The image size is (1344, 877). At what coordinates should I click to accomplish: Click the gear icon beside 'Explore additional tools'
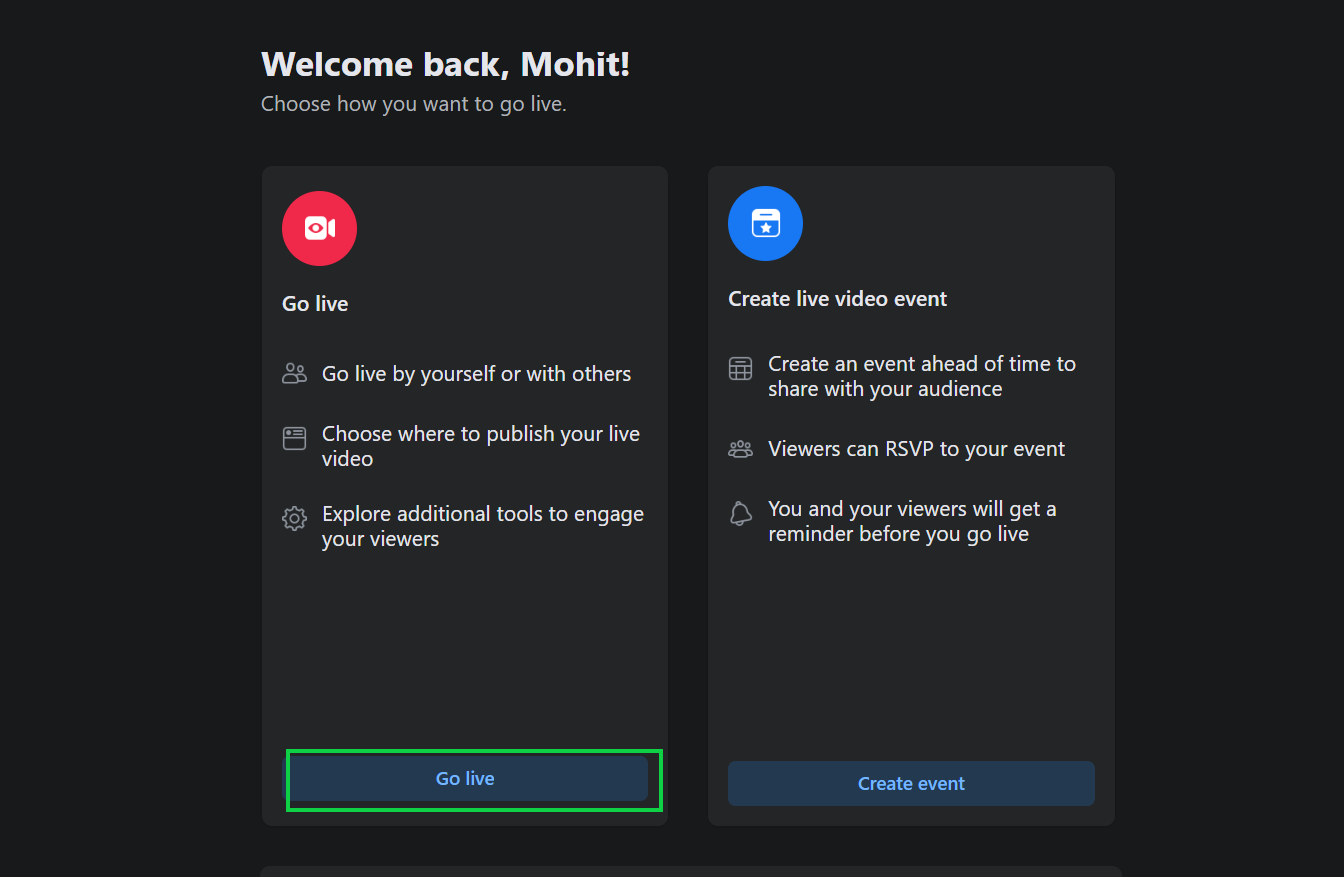point(294,518)
